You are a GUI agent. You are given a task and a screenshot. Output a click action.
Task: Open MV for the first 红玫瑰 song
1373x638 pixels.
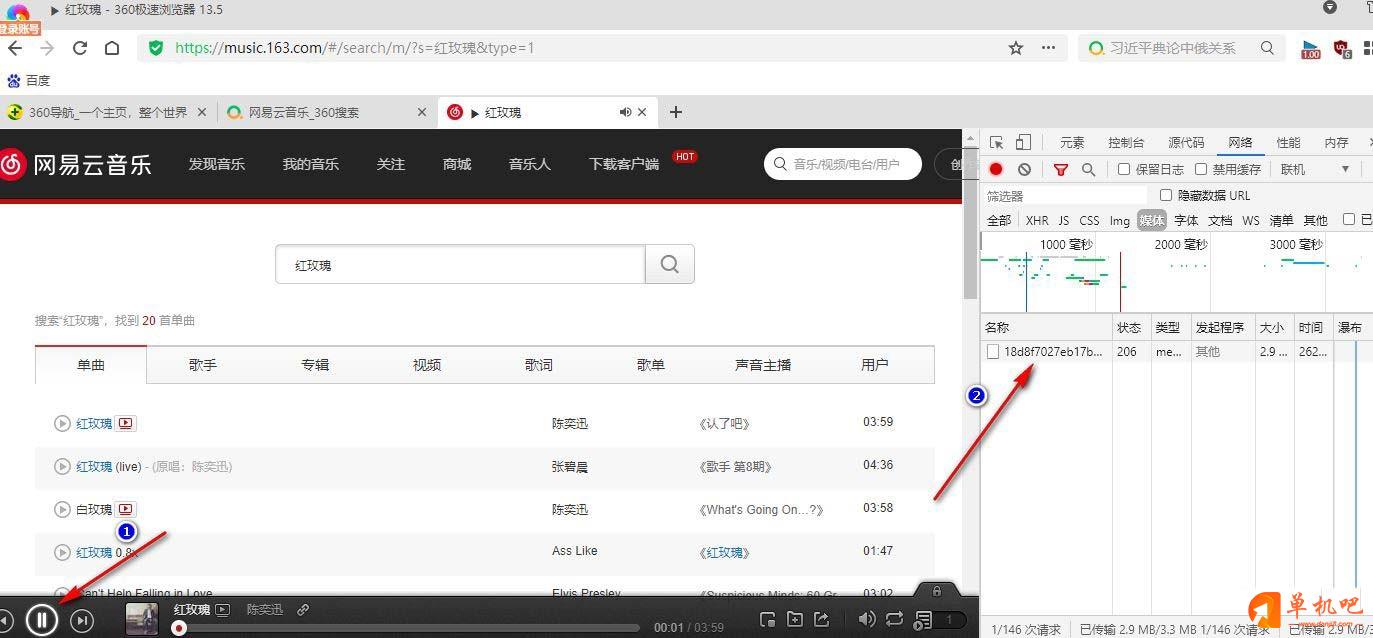pyautogui.click(x=125, y=424)
